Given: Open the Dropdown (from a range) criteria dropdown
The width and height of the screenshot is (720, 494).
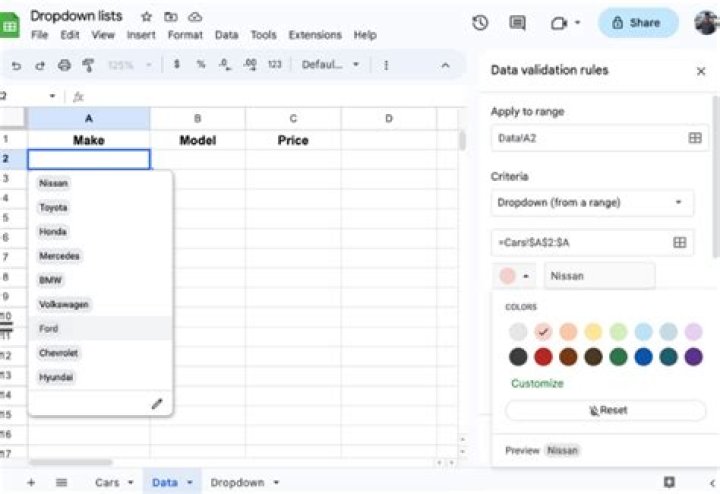Looking at the screenshot, I should tap(592, 202).
